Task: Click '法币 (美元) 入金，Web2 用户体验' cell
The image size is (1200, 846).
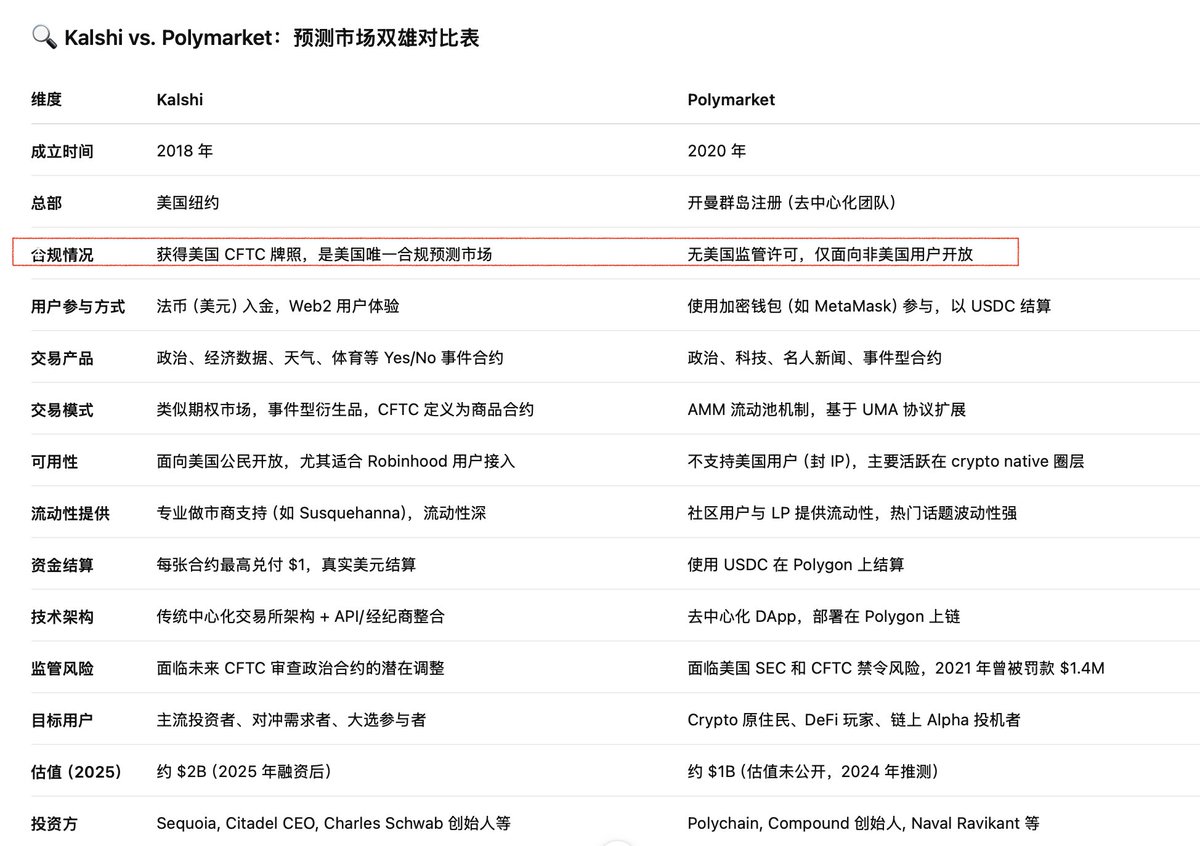Action: (278, 307)
